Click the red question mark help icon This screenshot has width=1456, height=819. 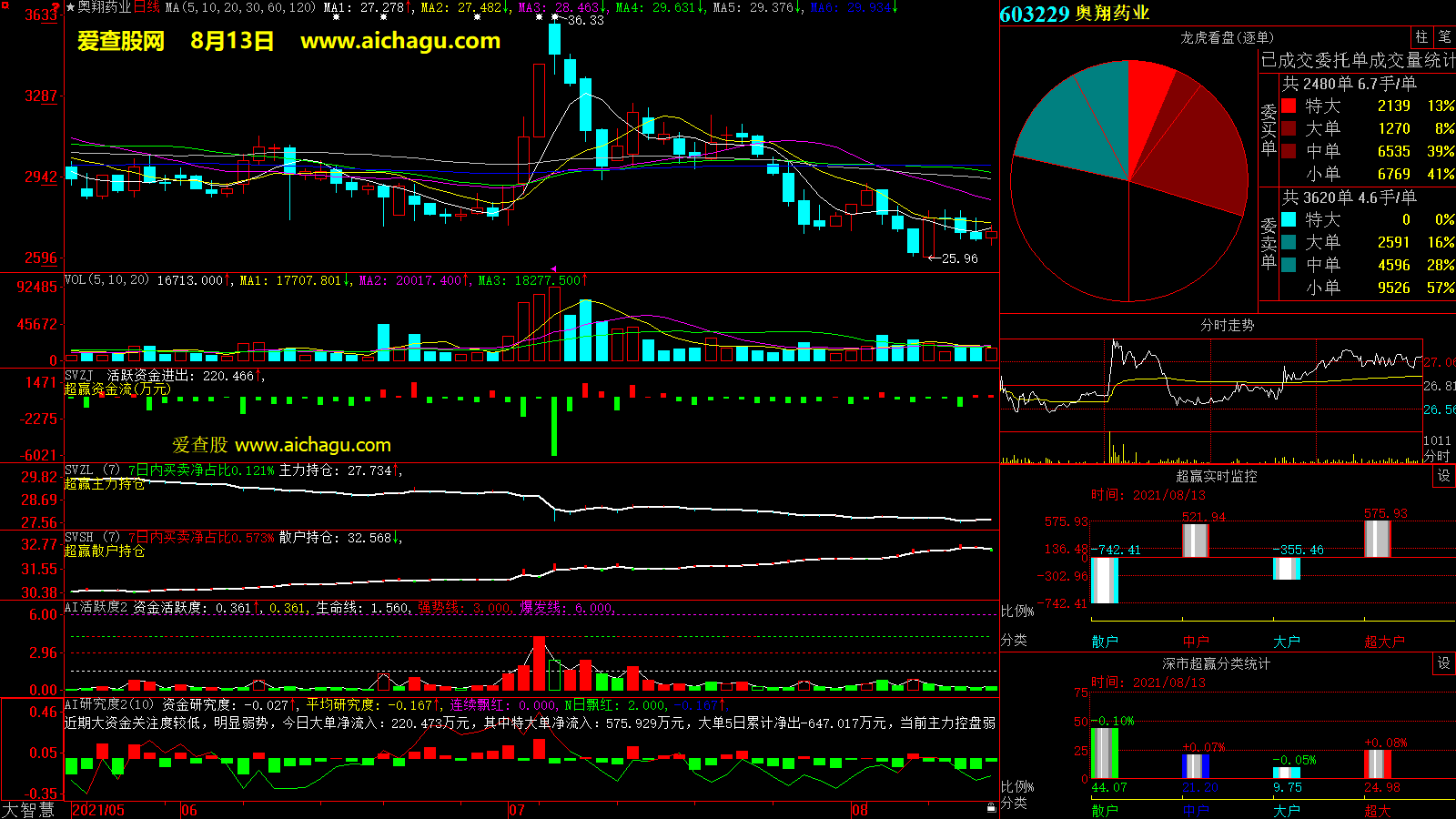[x=56, y=7]
